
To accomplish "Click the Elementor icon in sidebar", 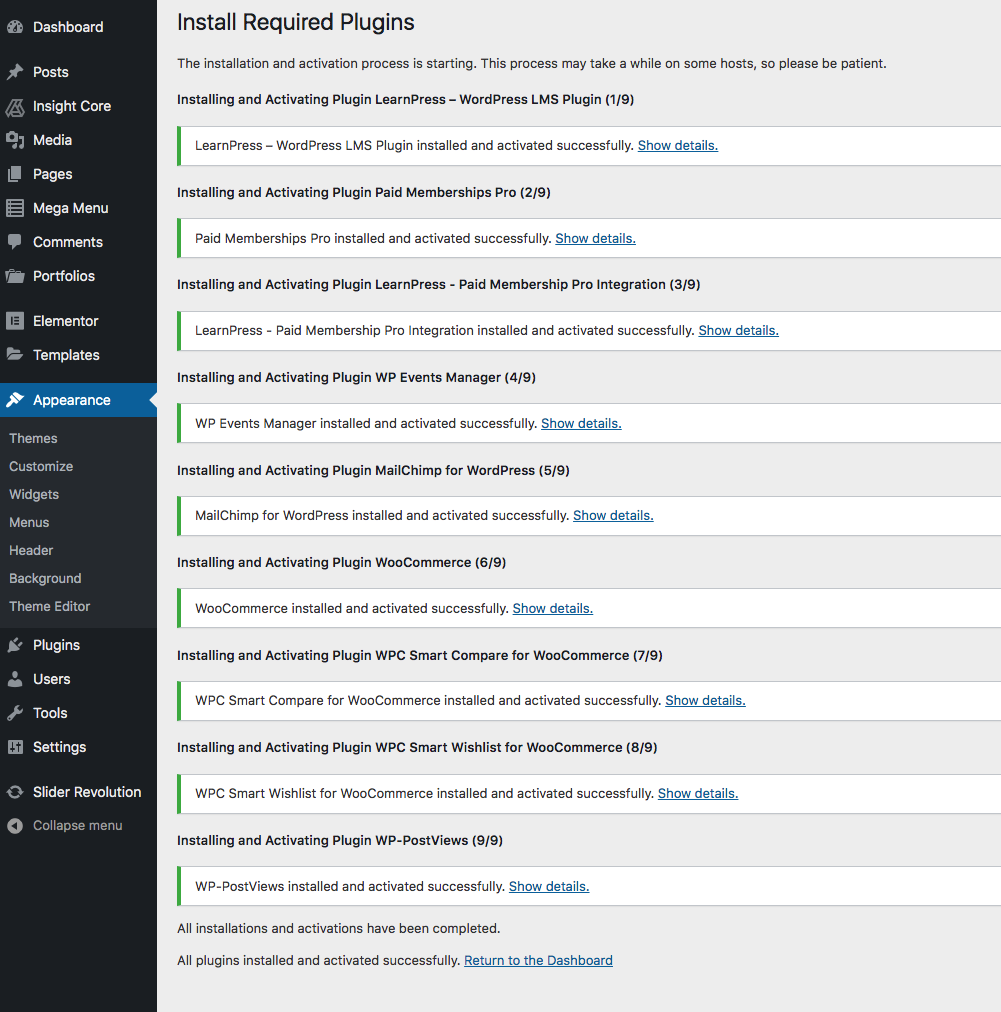I will point(15,321).
